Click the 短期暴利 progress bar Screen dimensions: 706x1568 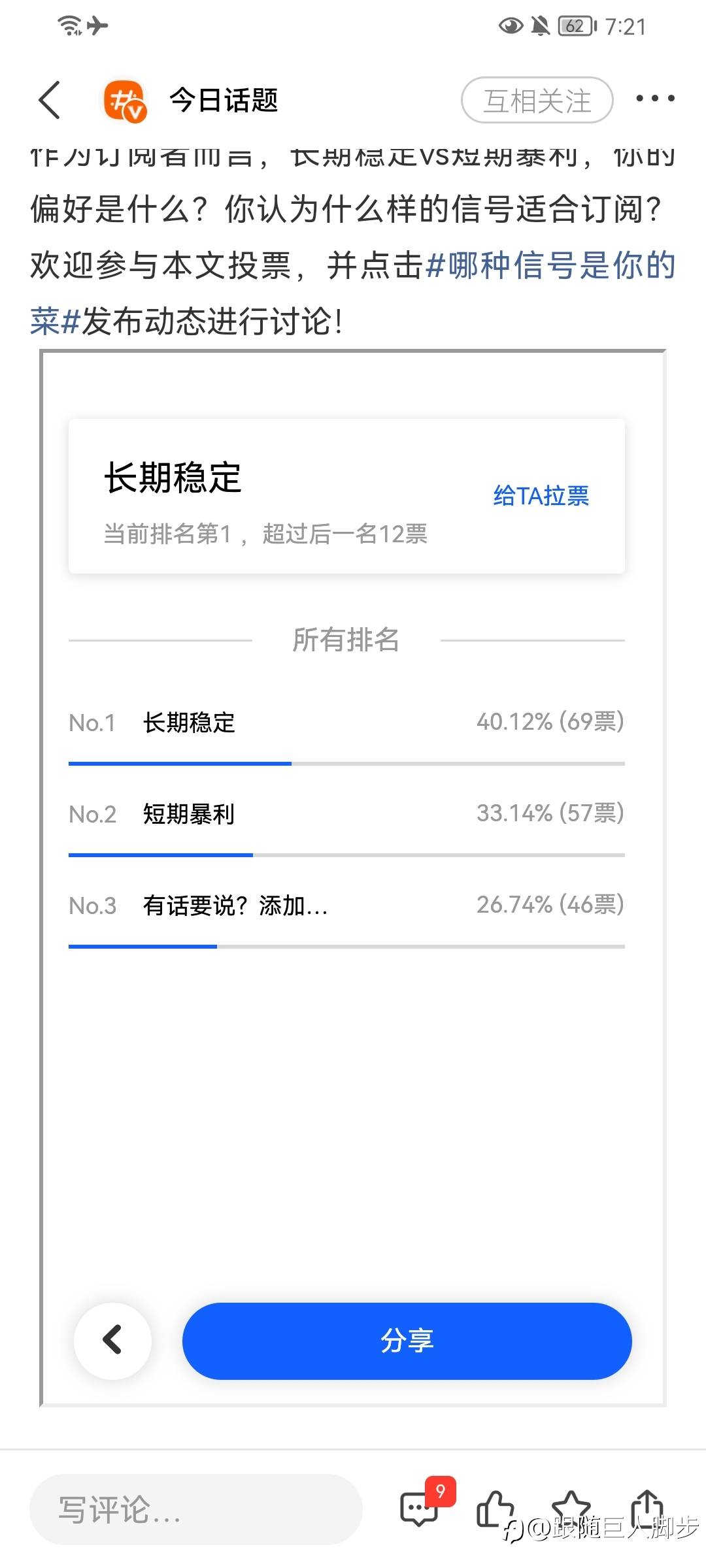pyautogui.click(x=346, y=855)
